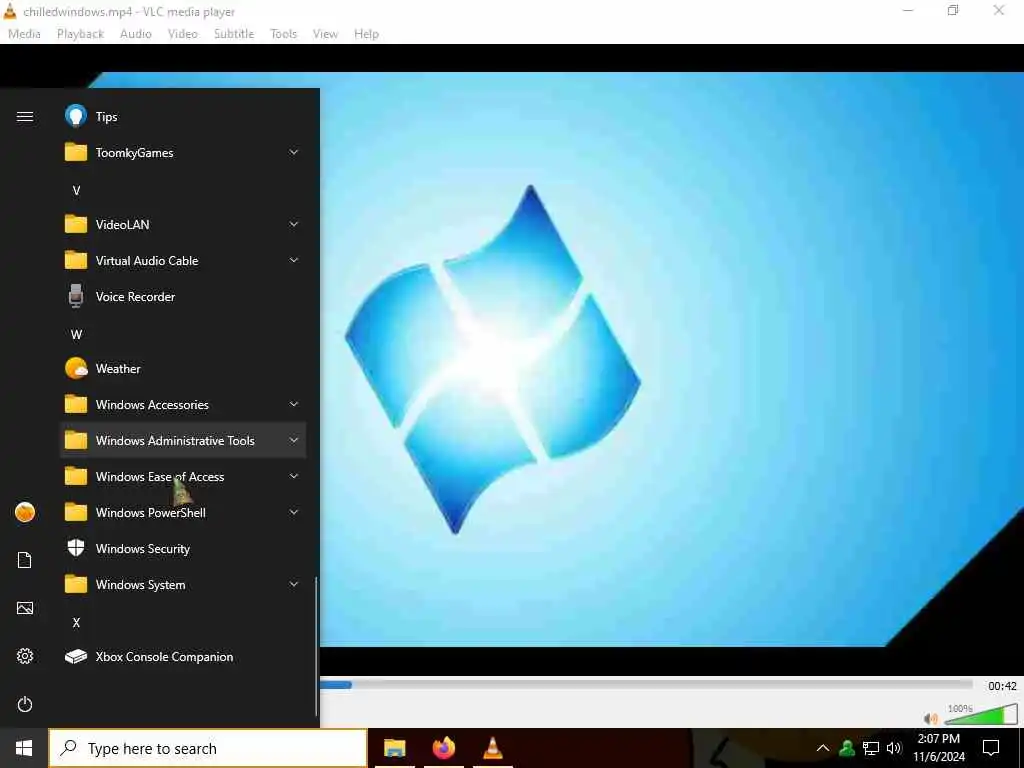The image size is (1024, 768).
Task: Launch the Weather app icon
Action: click(x=76, y=368)
